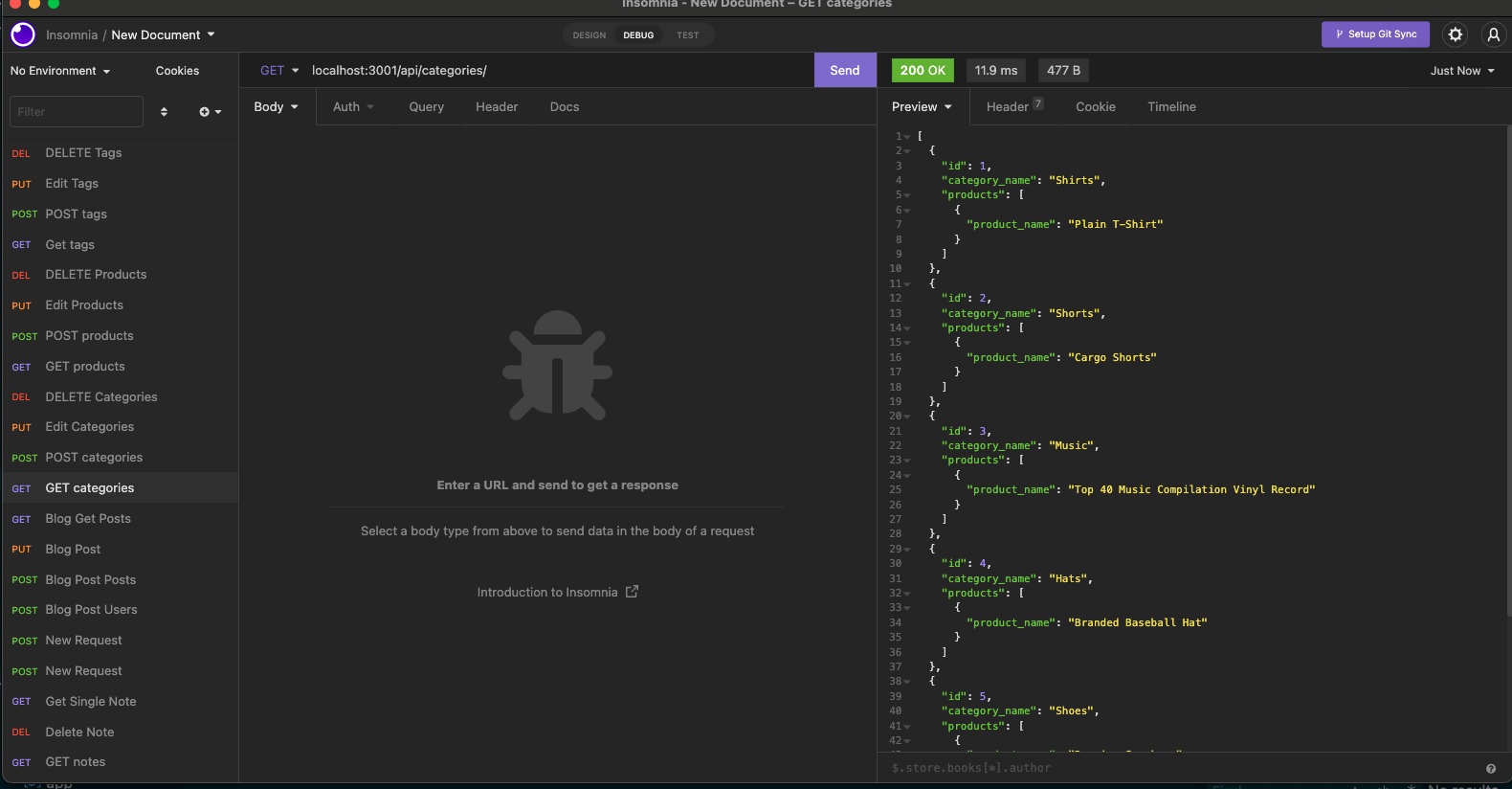This screenshot has width=1512, height=789.
Task: Select the Blog Post PUT request
Action: pos(120,550)
